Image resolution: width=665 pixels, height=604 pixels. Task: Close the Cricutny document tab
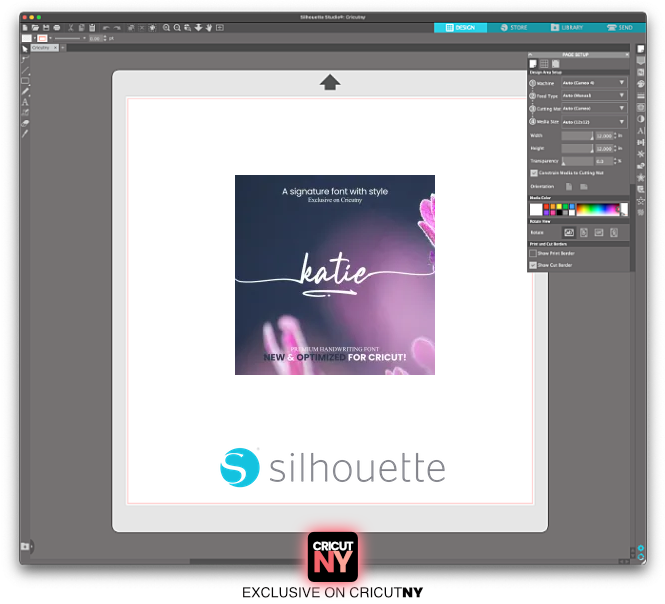[55, 48]
